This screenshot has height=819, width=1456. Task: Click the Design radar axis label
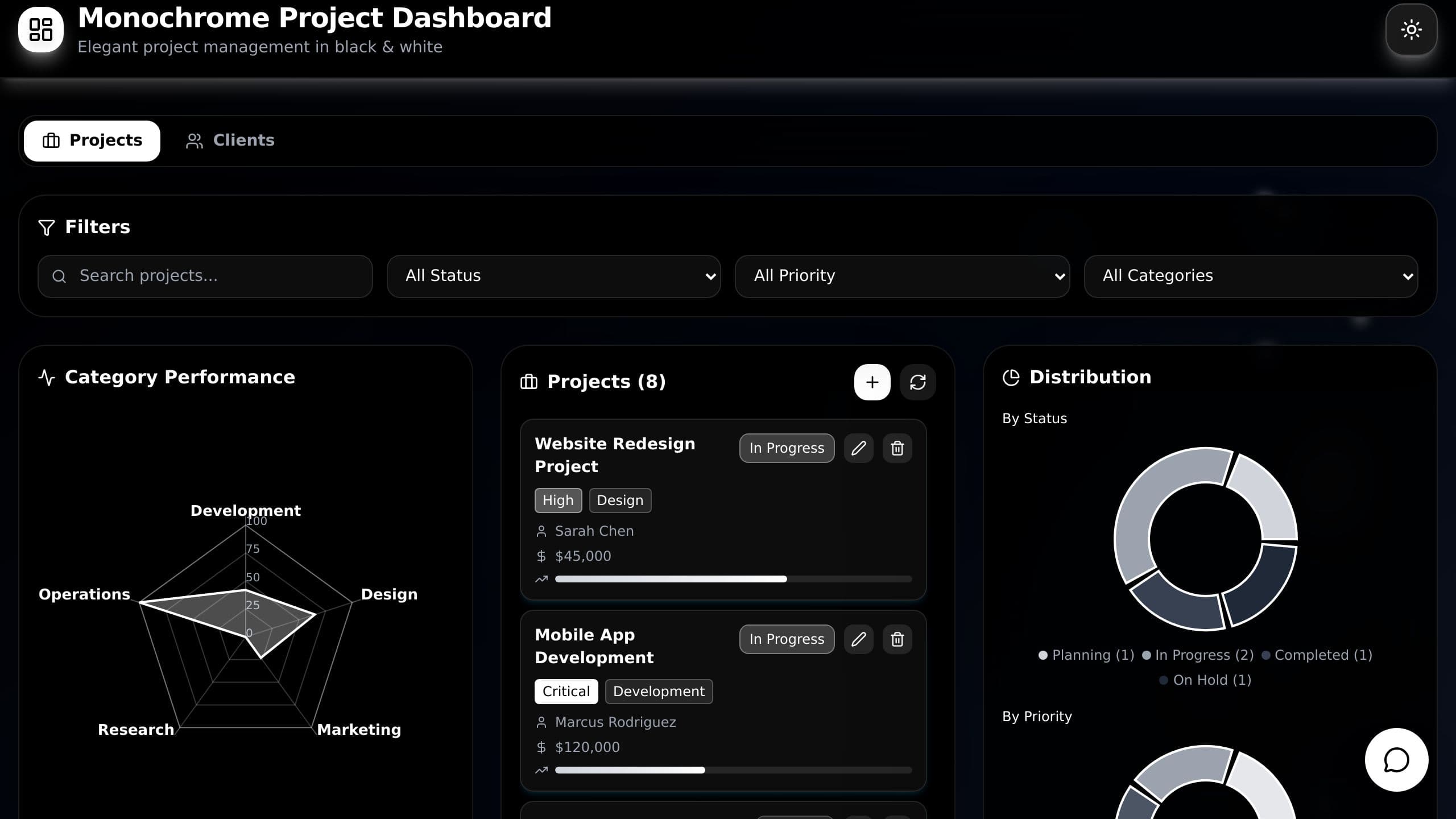point(390,594)
